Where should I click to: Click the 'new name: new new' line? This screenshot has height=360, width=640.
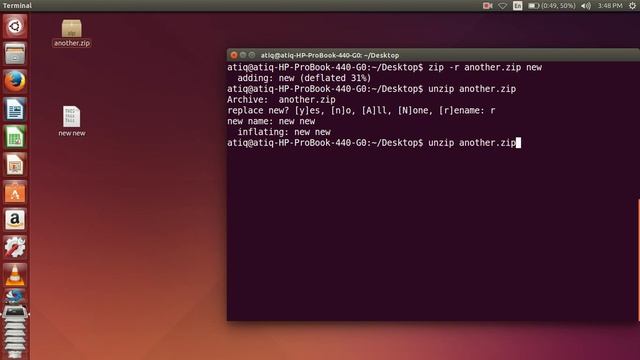271,121
